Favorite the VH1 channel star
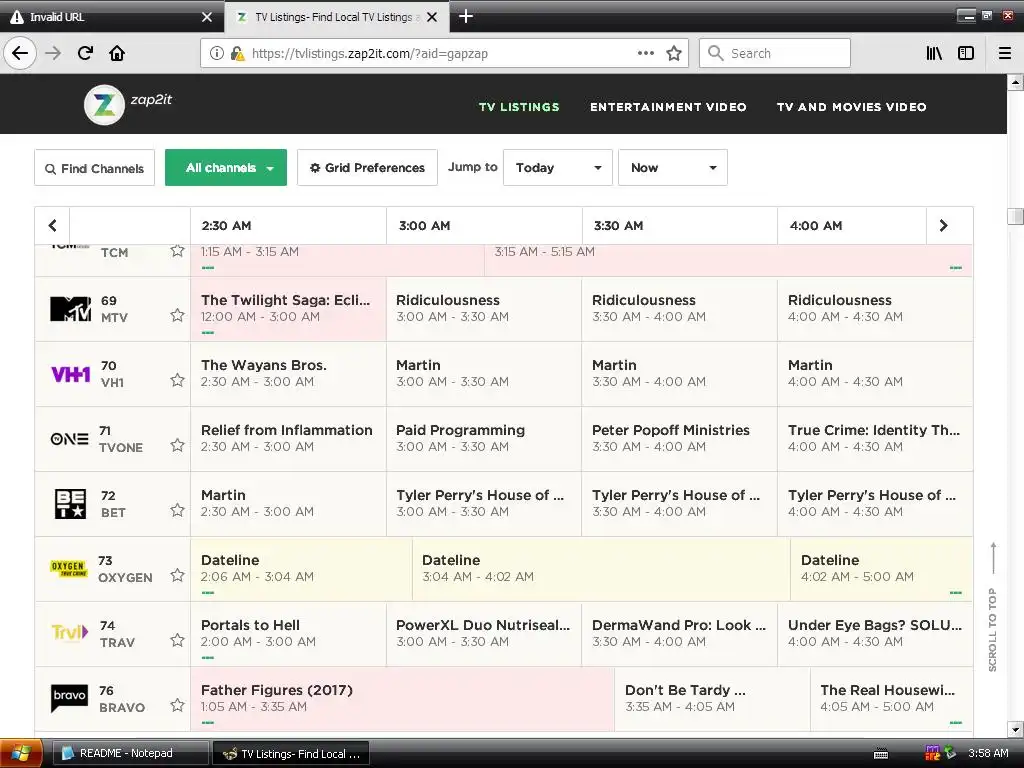1024x768 pixels. tap(177, 380)
